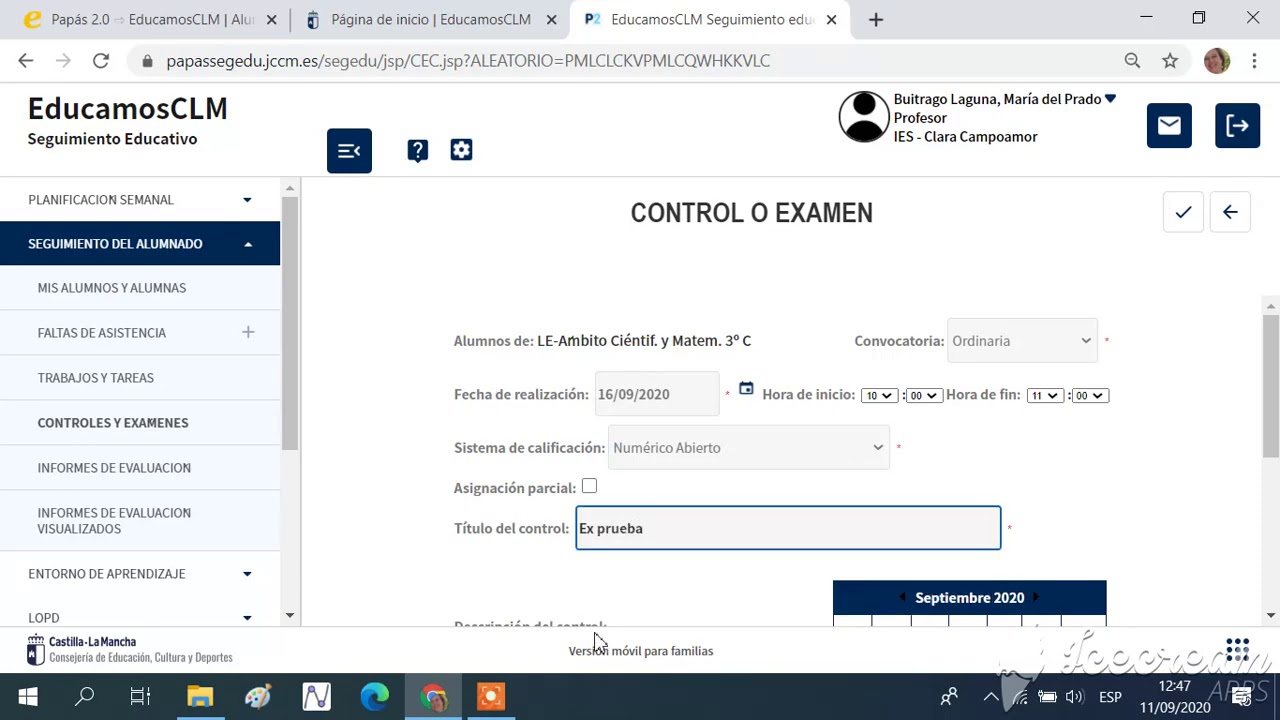Close the EducamosCLM Seguimiento tab

(831, 19)
